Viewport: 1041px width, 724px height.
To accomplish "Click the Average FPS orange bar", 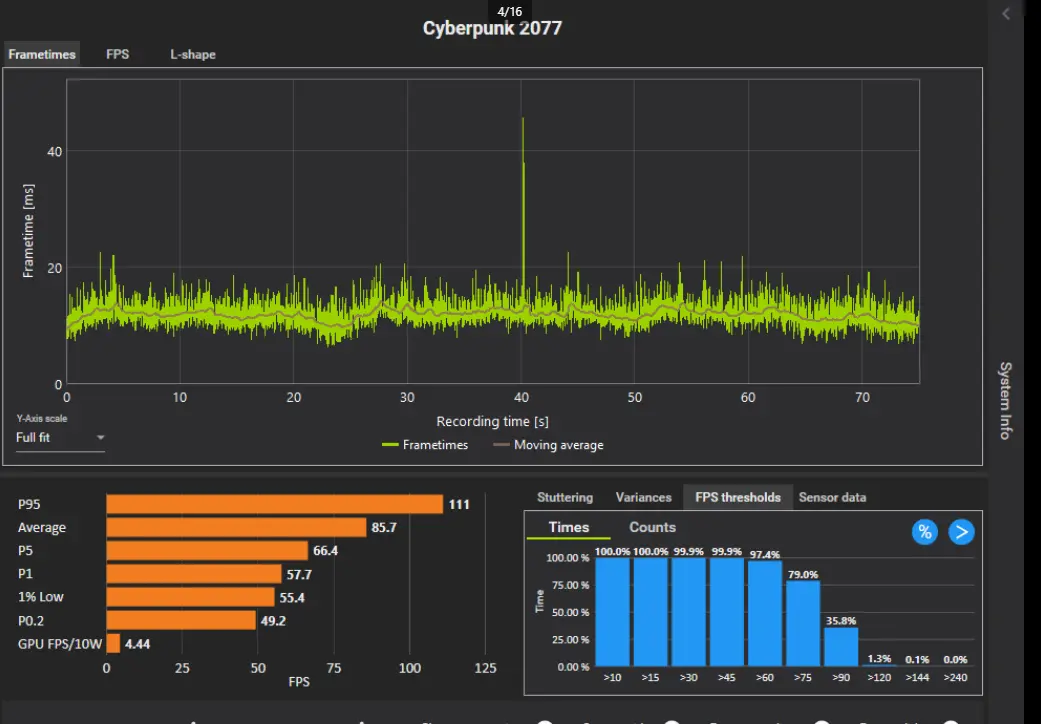I will coord(236,528).
